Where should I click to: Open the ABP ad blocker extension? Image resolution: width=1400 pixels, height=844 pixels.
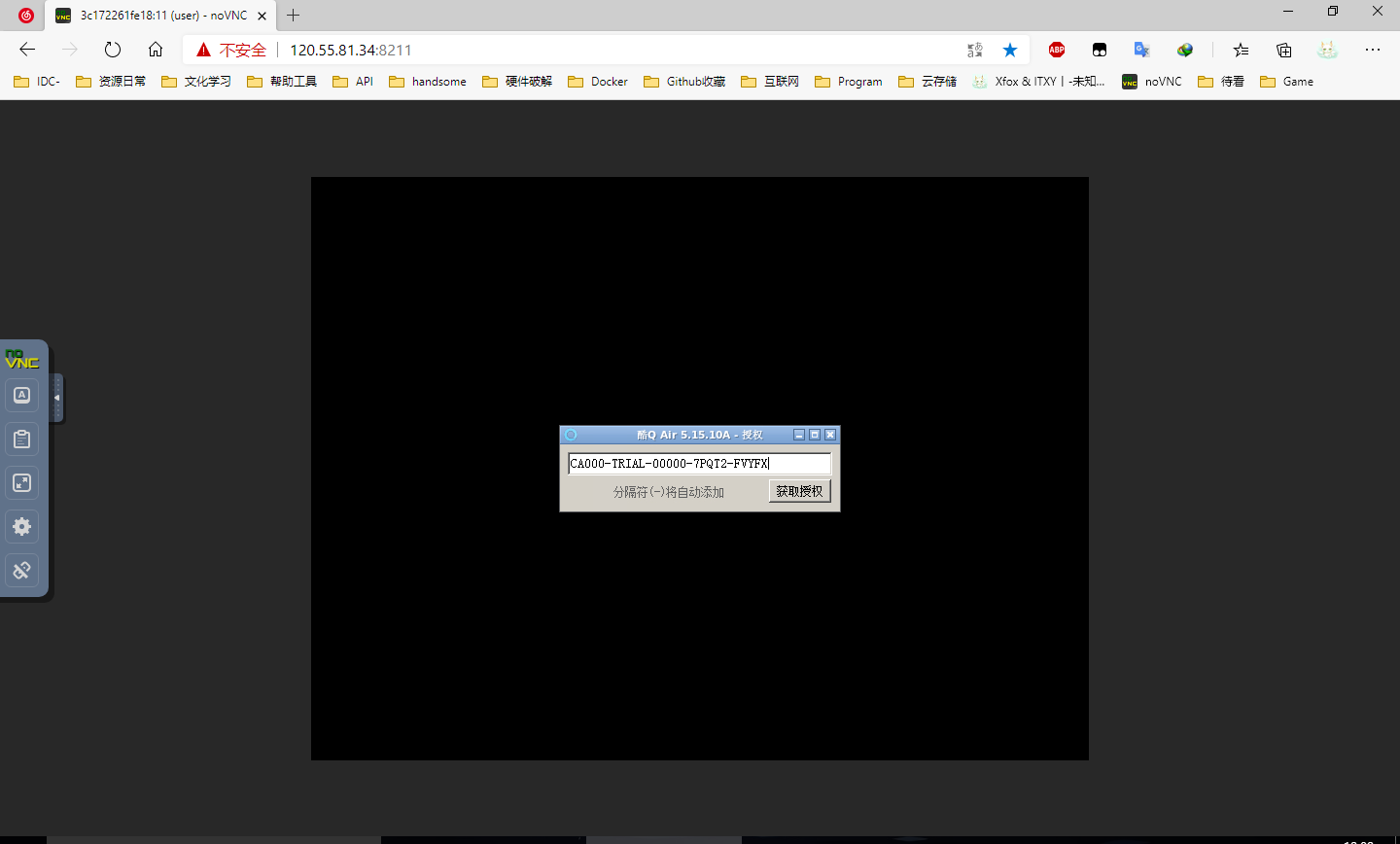[1057, 50]
